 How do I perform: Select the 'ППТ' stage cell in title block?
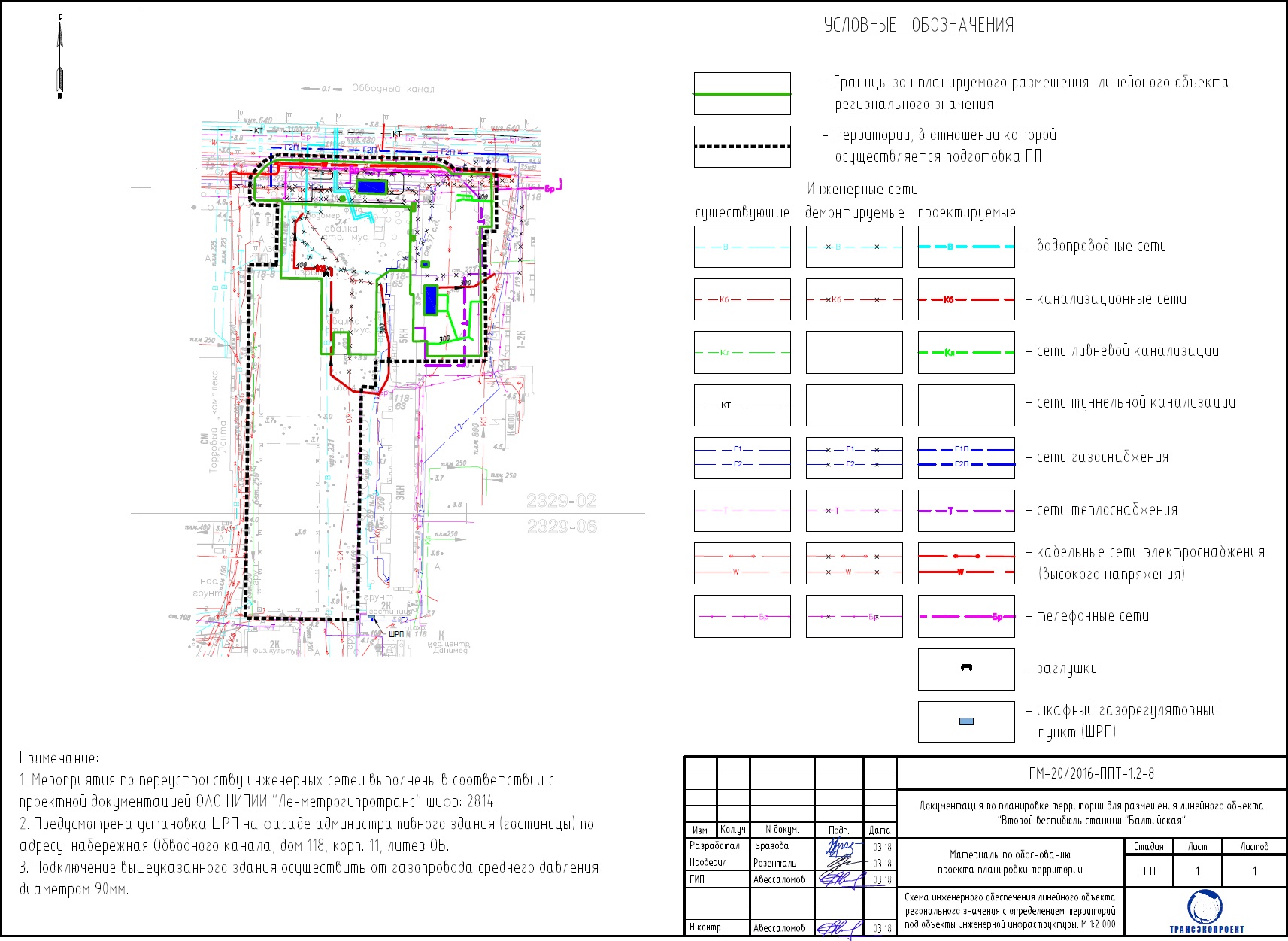pyautogui.click(x=1148, y=870)
